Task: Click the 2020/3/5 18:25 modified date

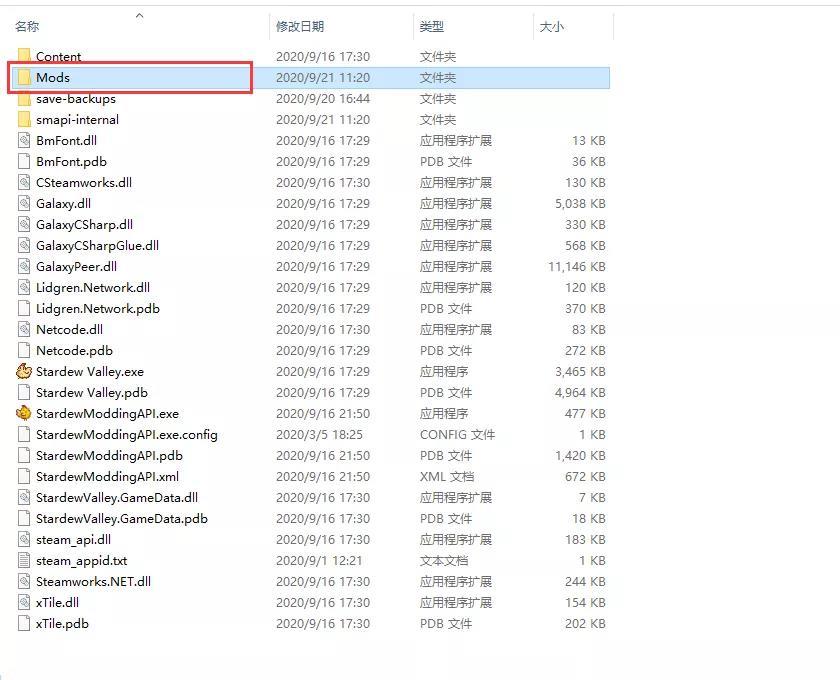Action: (x=319, y=435)
